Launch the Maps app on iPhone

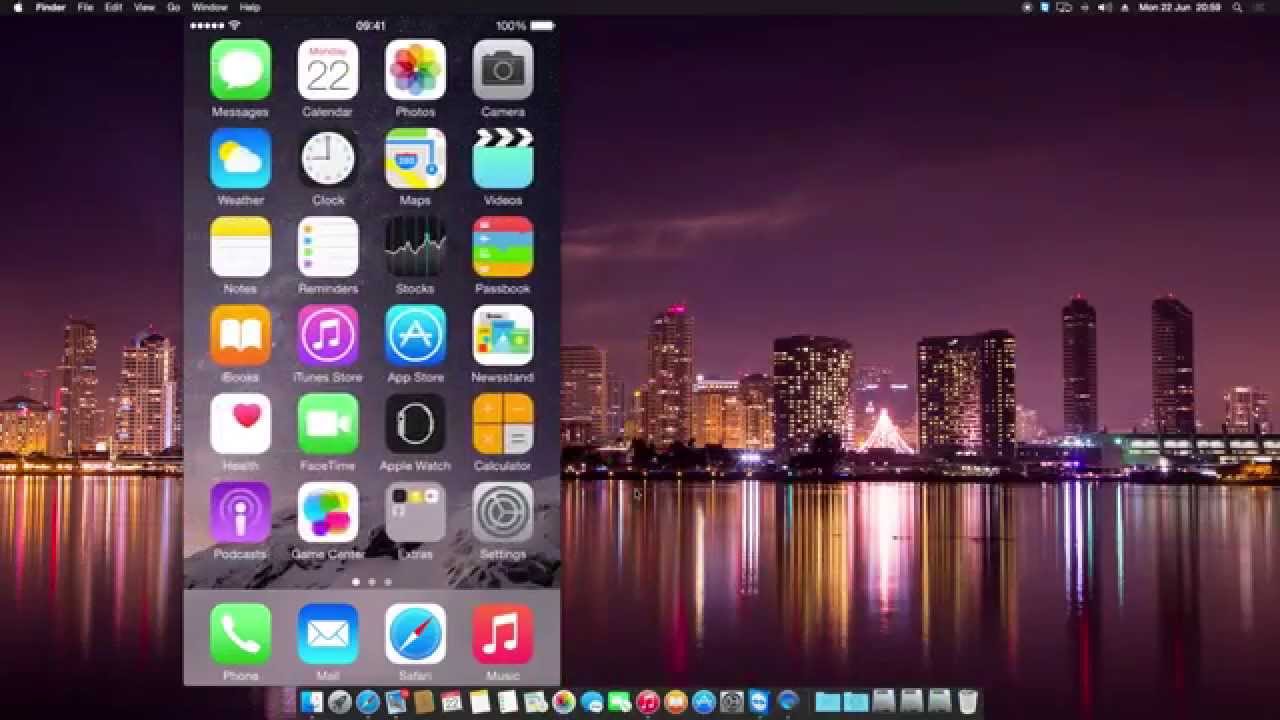click(x=415, y=158)
